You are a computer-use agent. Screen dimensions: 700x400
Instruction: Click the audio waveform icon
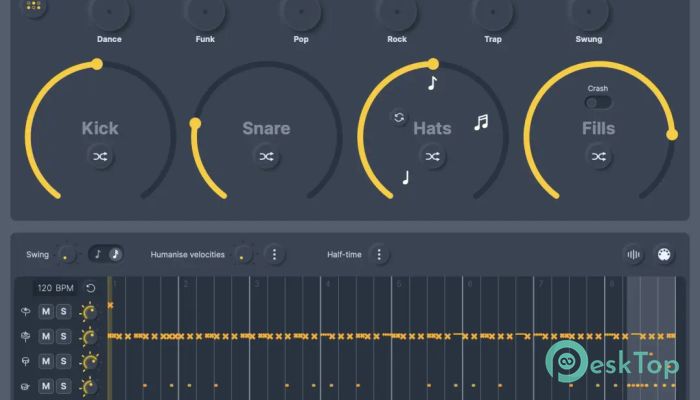point(633,254)
